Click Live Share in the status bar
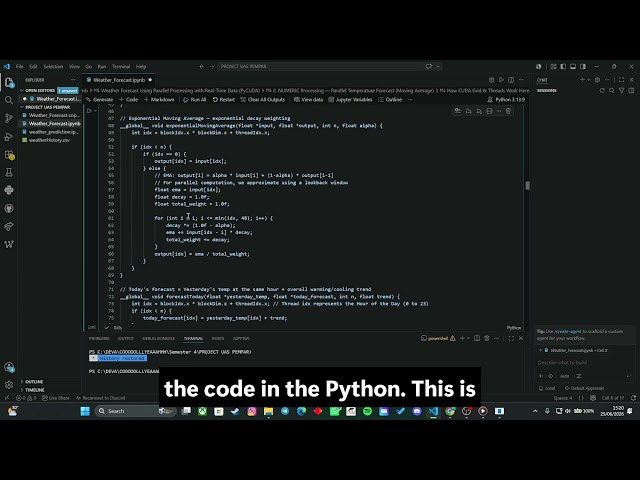 pos(56,398)
